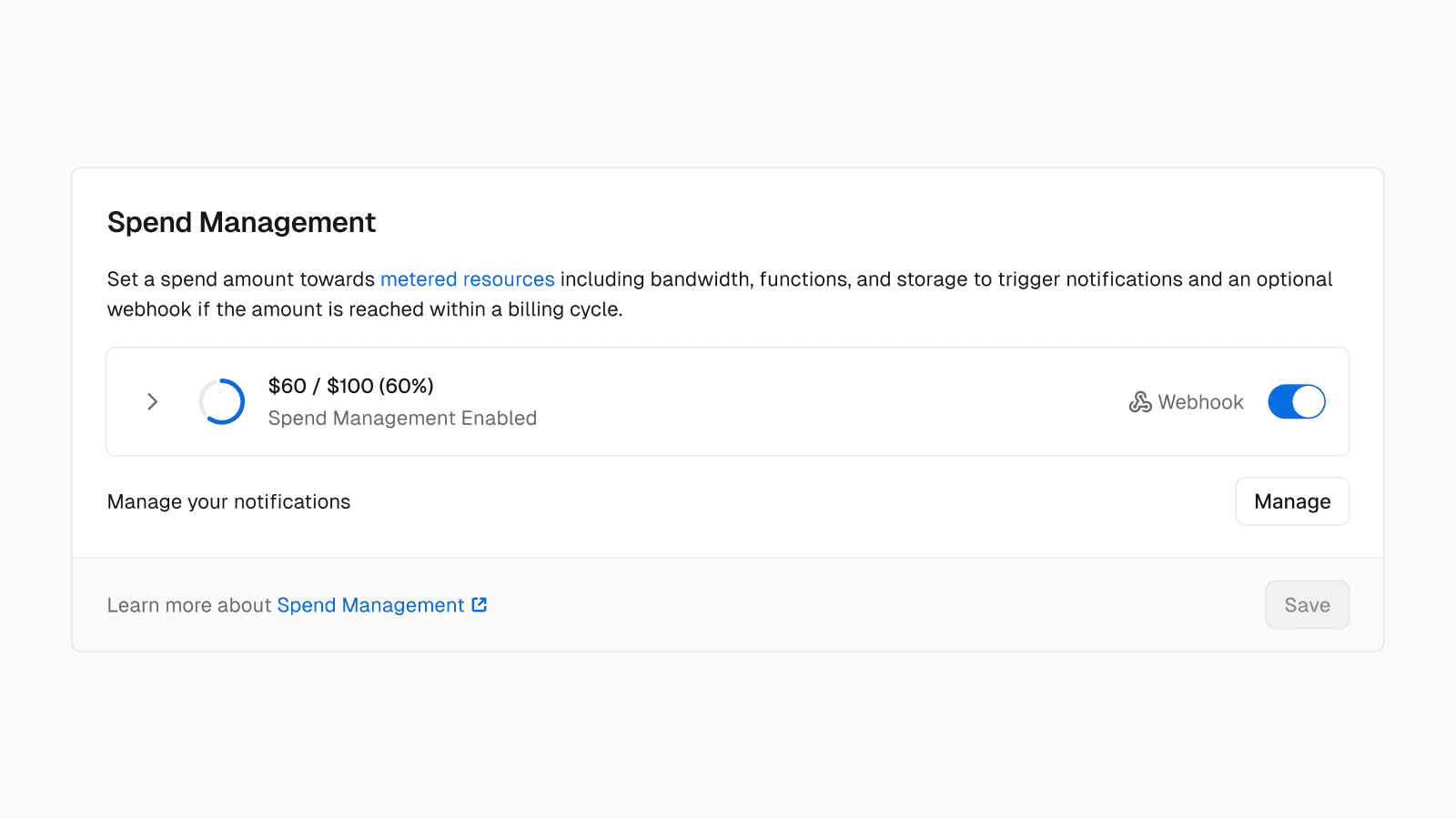Click the Webhook text label
This screenshot has width=1456, height=819.
1200,402
